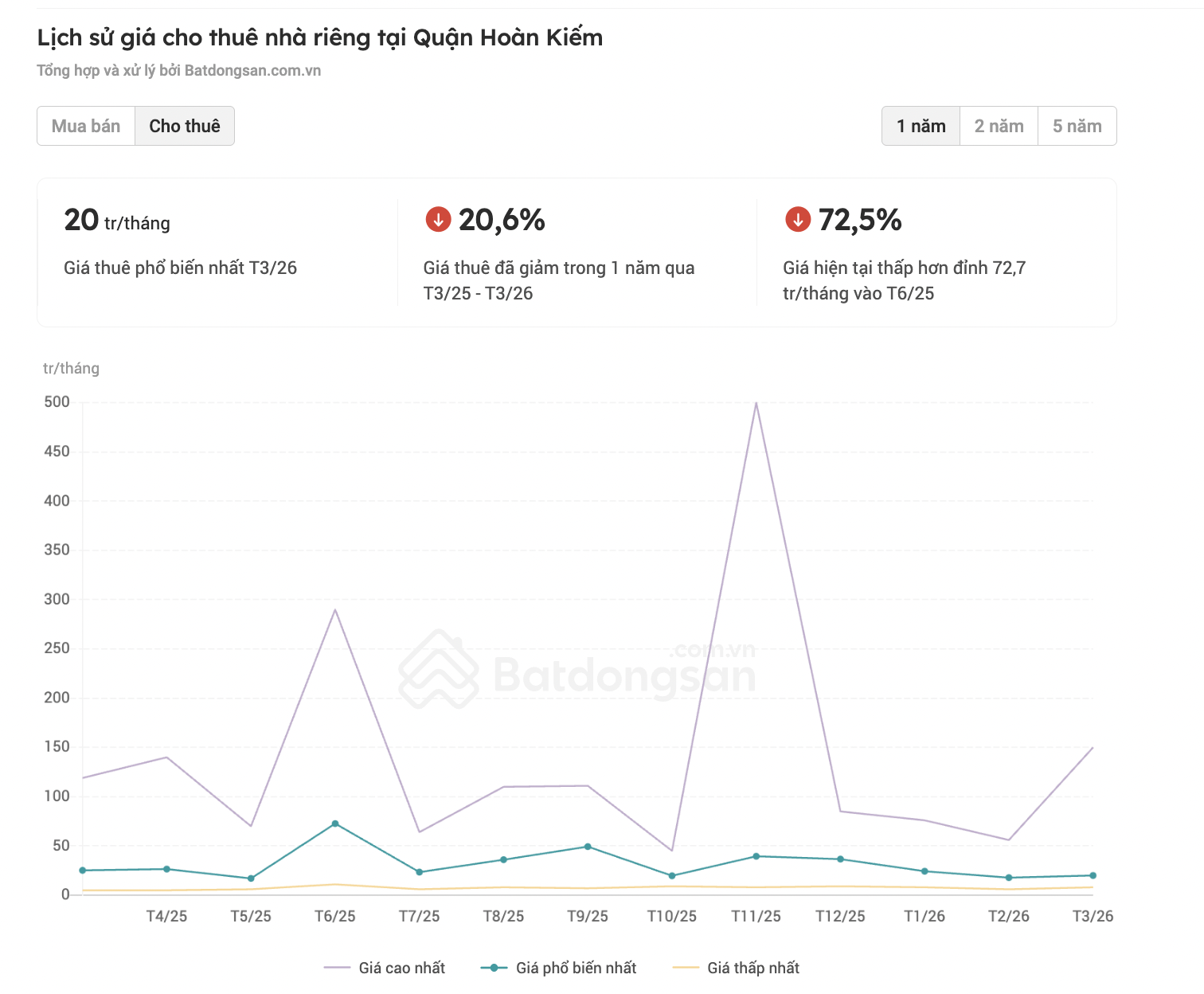The height and width of the screenshot is (994, 1204).
Task: Click the T3/26 teal data point
Action: coord(1093,875)
